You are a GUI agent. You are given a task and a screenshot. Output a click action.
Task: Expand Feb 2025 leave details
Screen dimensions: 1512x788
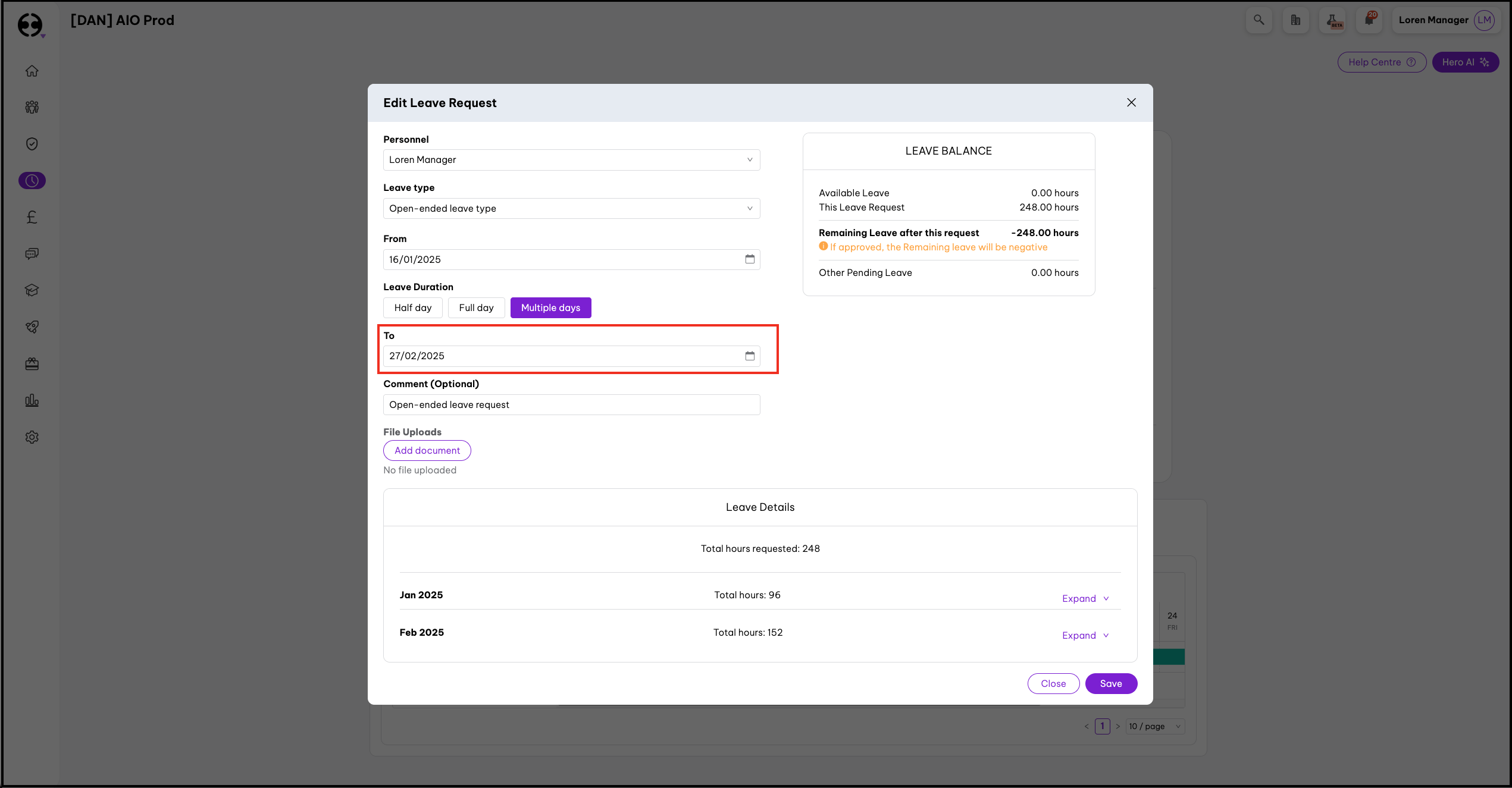point(1085,635)
